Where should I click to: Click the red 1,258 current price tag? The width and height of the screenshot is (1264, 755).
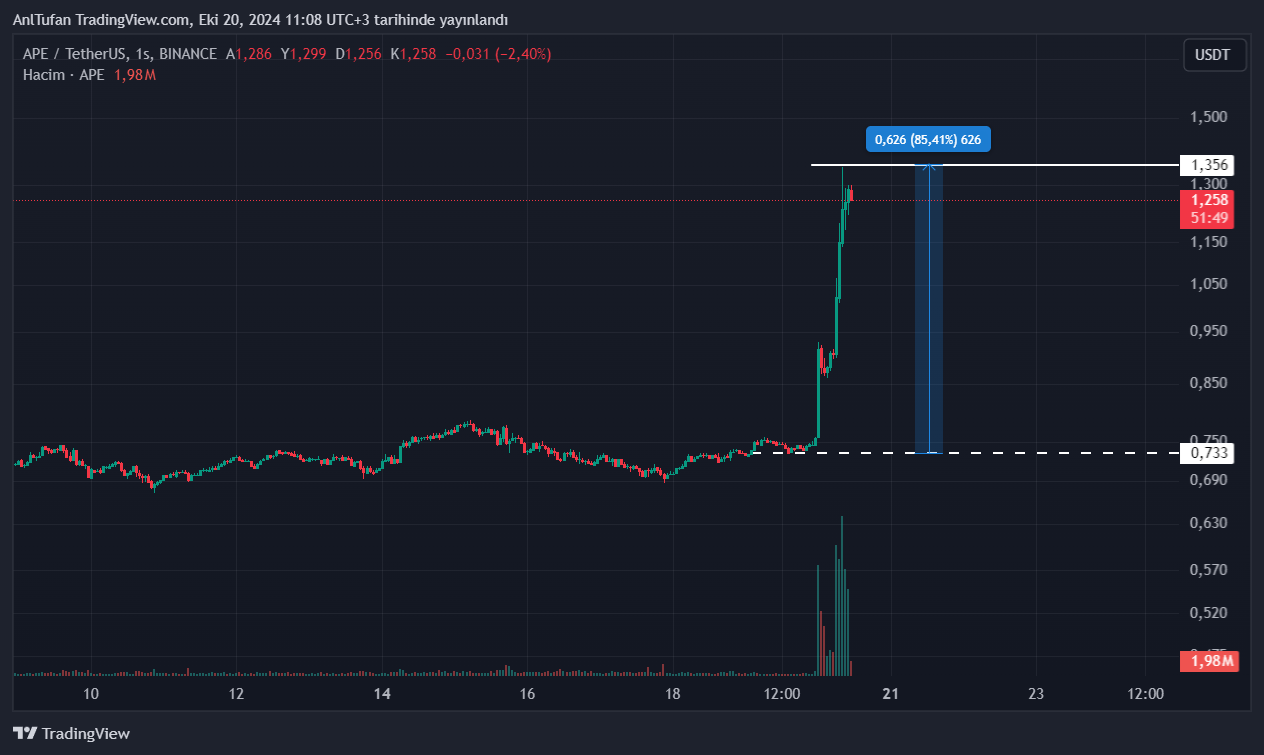point(1207,200)
